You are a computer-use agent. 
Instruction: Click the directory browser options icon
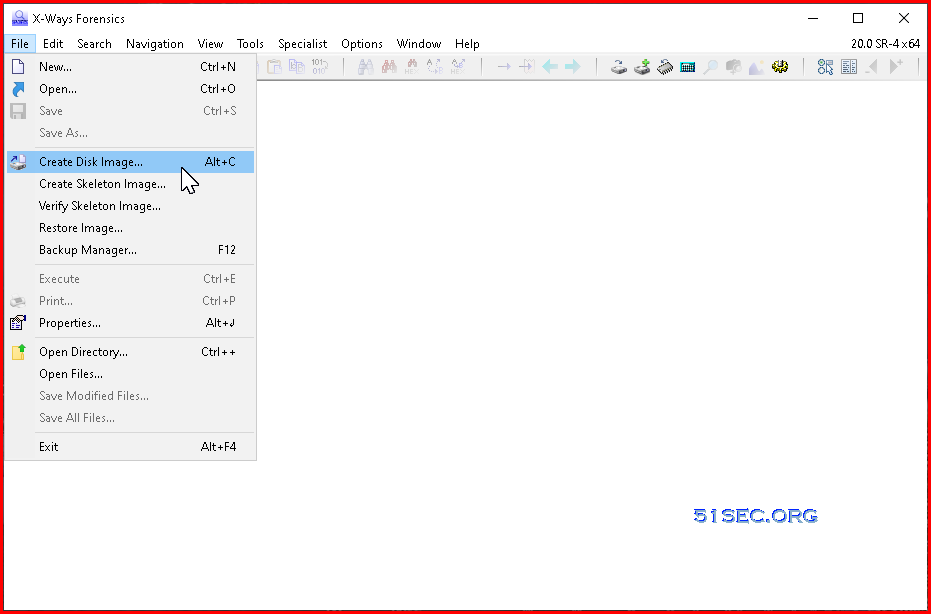tap(825, 67)
